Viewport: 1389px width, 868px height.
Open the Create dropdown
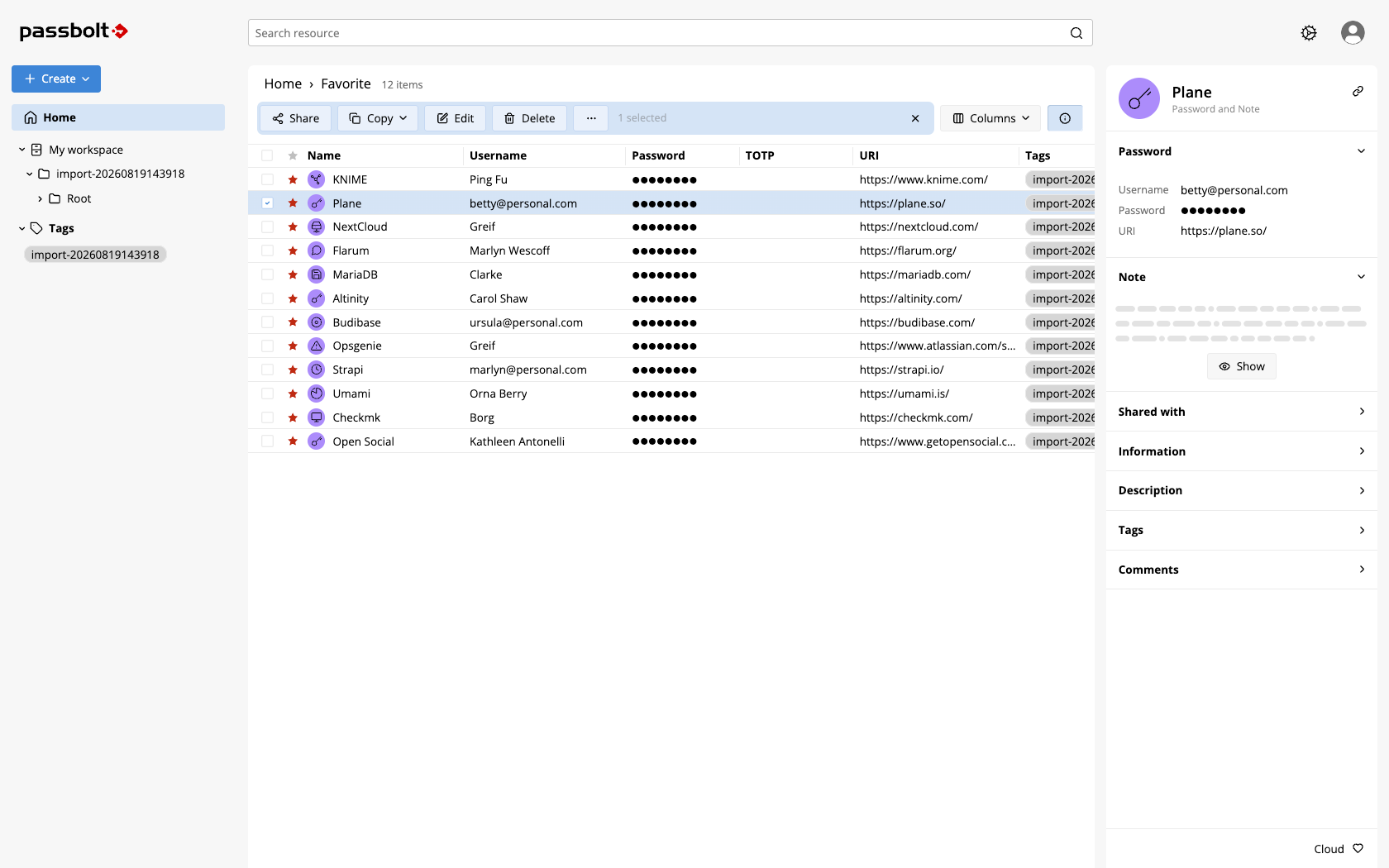coord(56,79)
